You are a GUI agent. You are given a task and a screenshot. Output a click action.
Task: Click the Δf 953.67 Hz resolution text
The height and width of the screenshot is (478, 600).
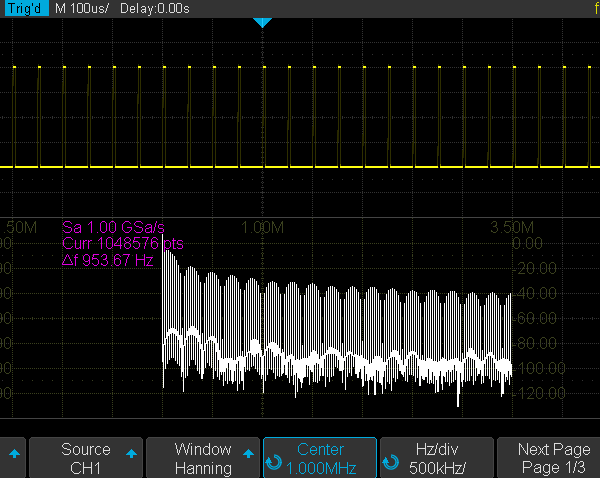pyautogui.click(x=107, y=259)
